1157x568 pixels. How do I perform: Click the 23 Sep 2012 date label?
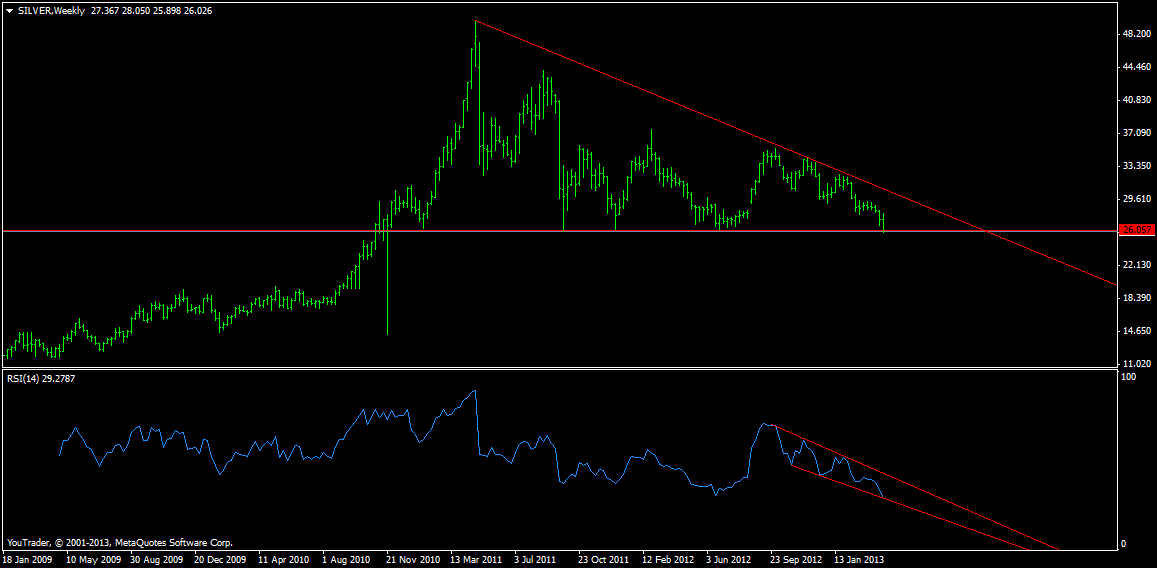coord(794,559)
